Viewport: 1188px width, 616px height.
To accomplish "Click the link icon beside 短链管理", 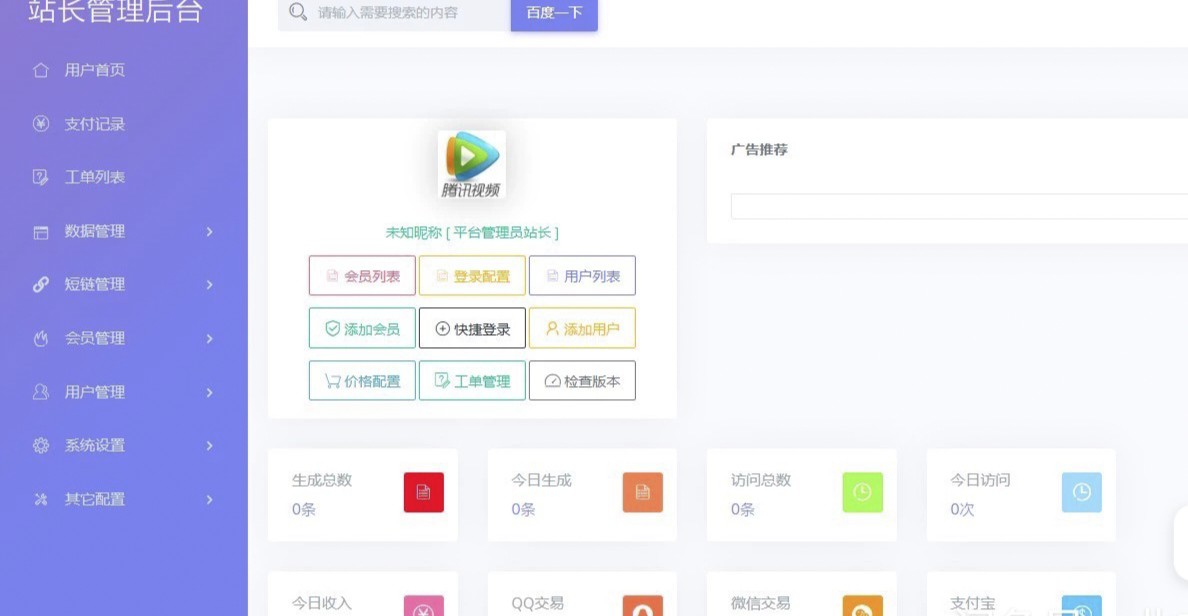I will [41, 285].
